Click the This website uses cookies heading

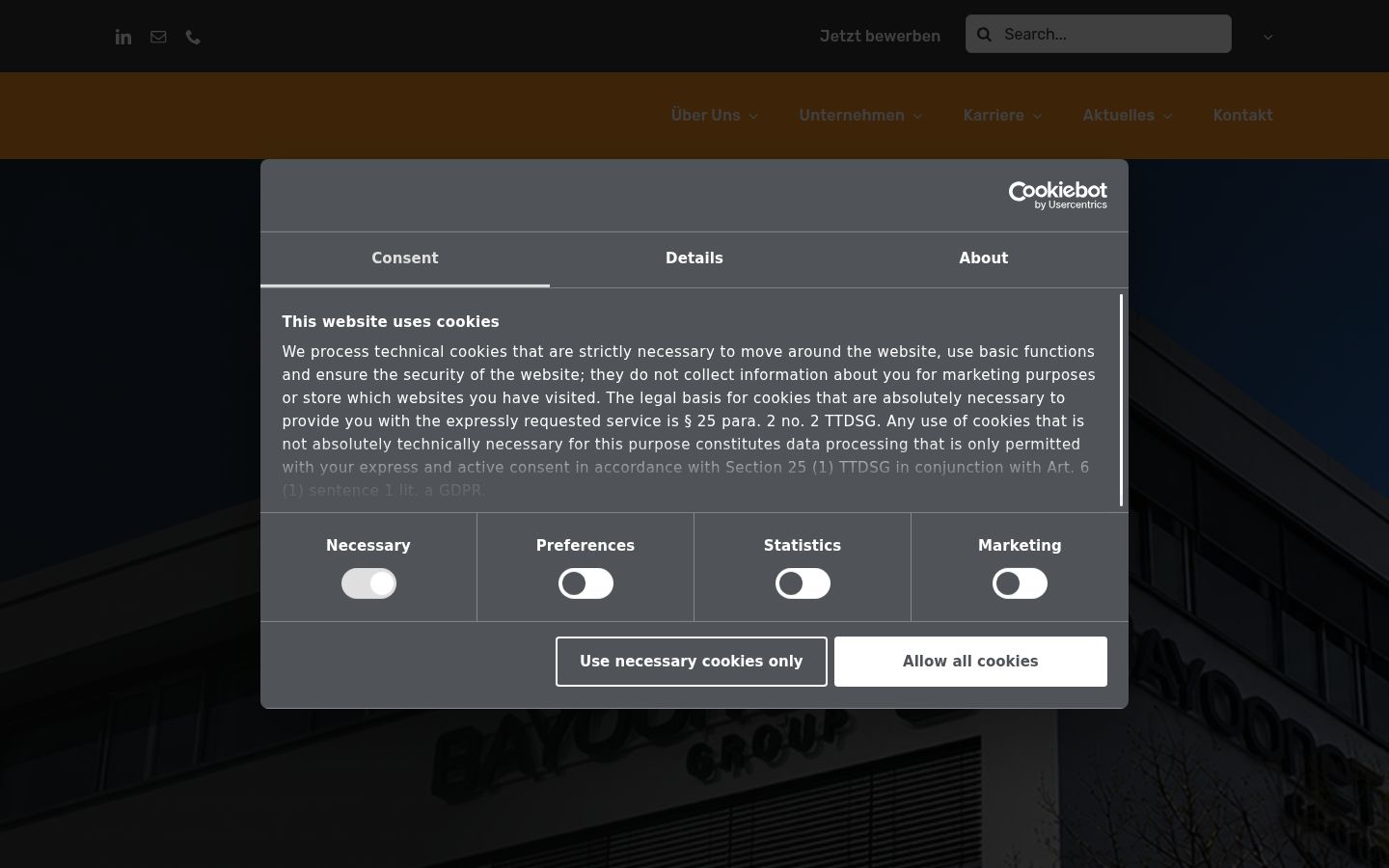tap(391, 322)
